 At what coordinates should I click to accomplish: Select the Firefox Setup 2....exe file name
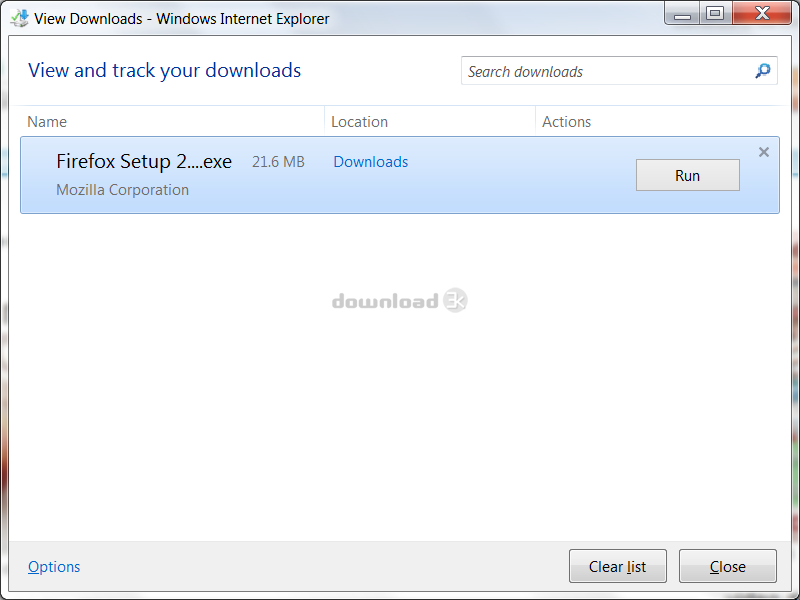[x=144, y=161]
